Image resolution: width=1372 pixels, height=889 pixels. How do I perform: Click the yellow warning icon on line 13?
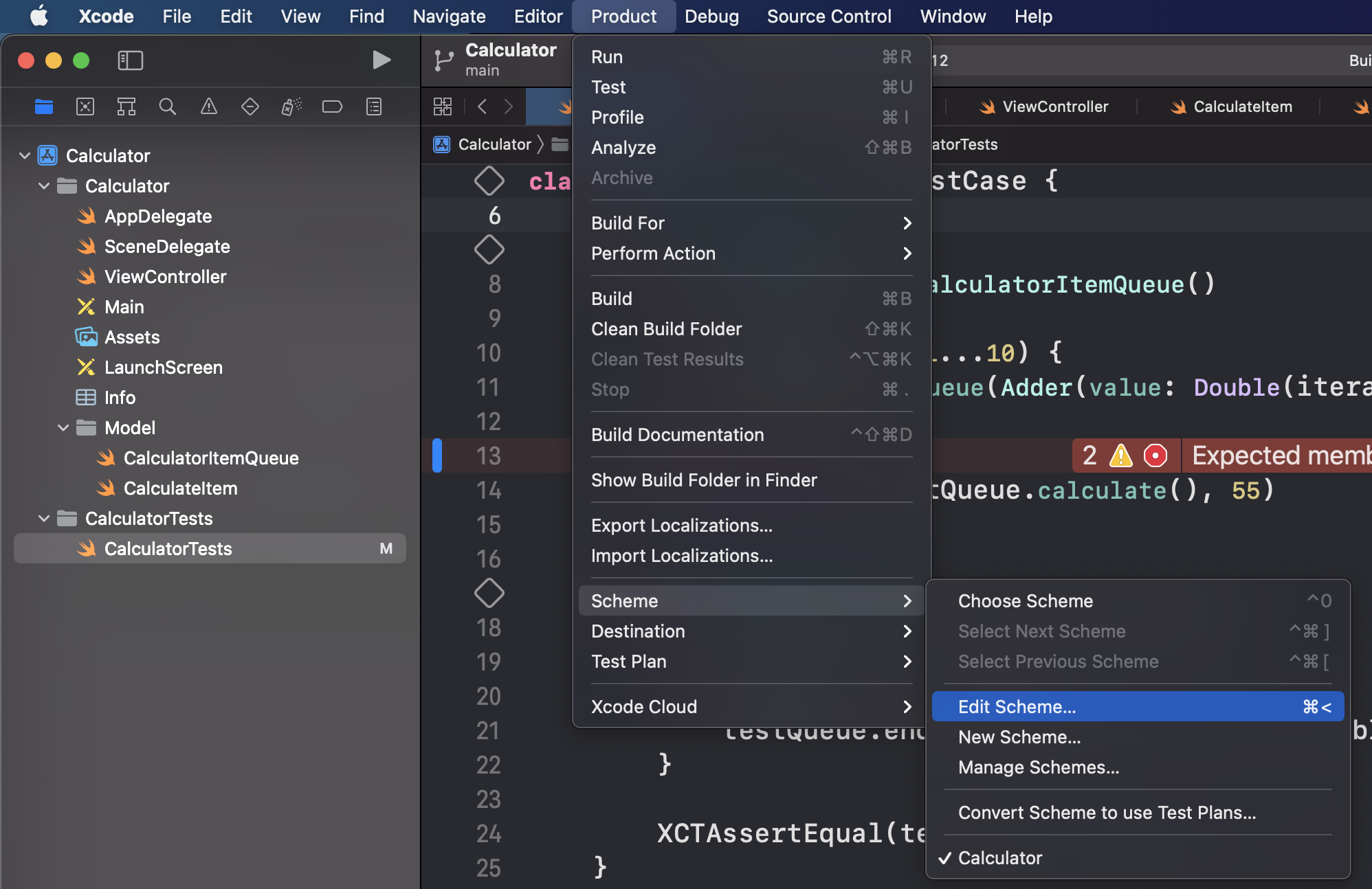click(x=1121, y=455)
